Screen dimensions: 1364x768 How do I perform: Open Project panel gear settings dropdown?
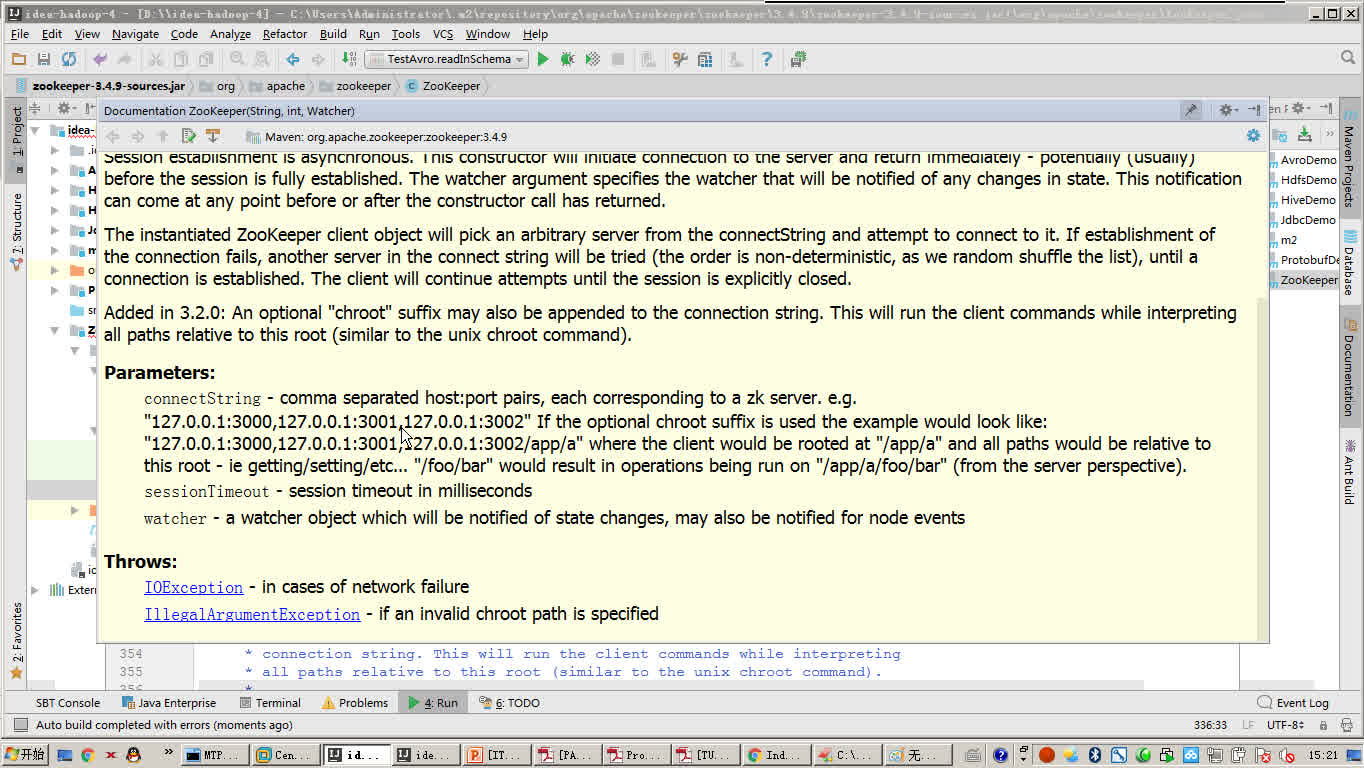pos(65,108)
